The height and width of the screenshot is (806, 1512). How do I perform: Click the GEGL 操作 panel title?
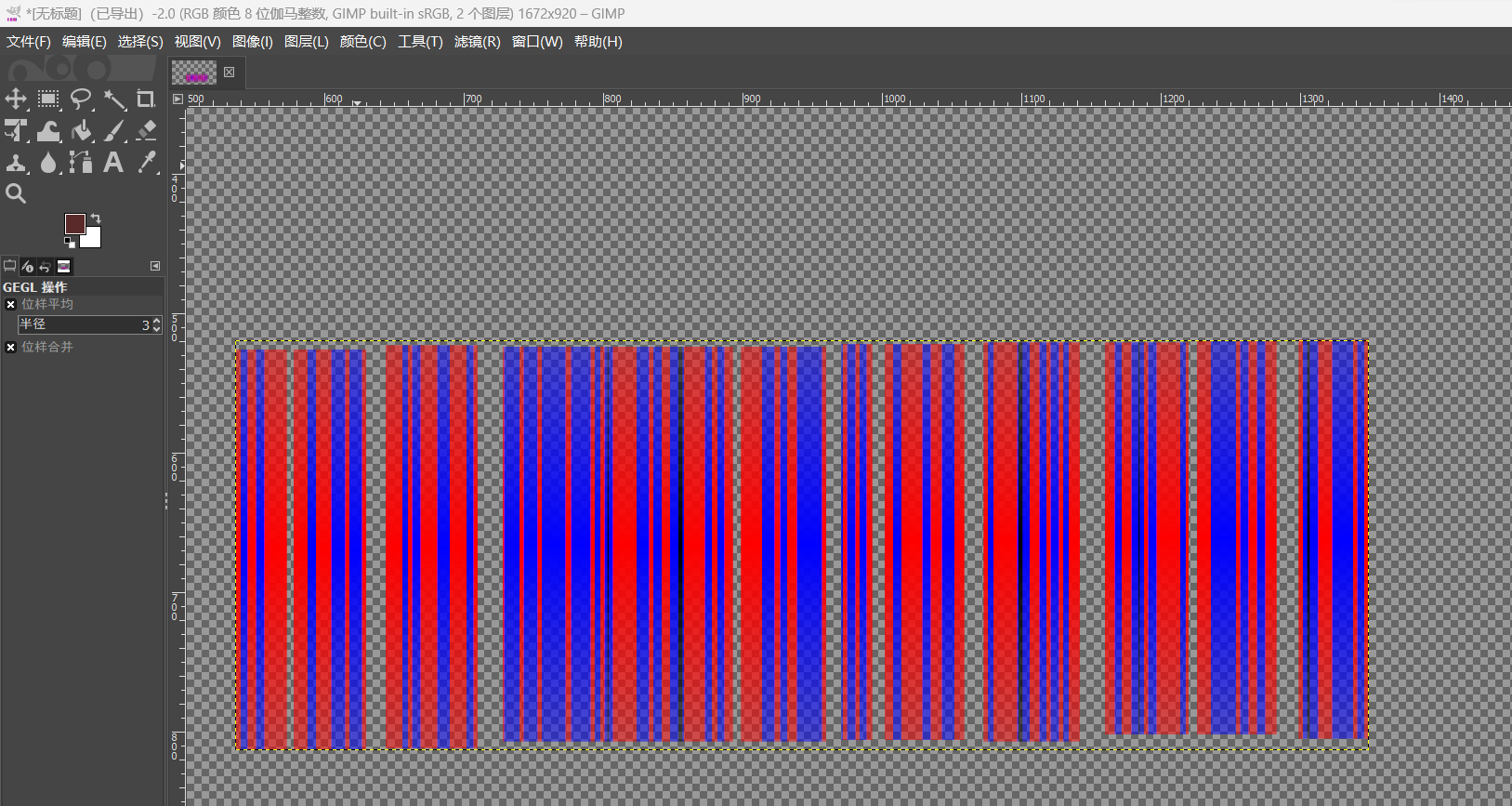tap(35, 287)
